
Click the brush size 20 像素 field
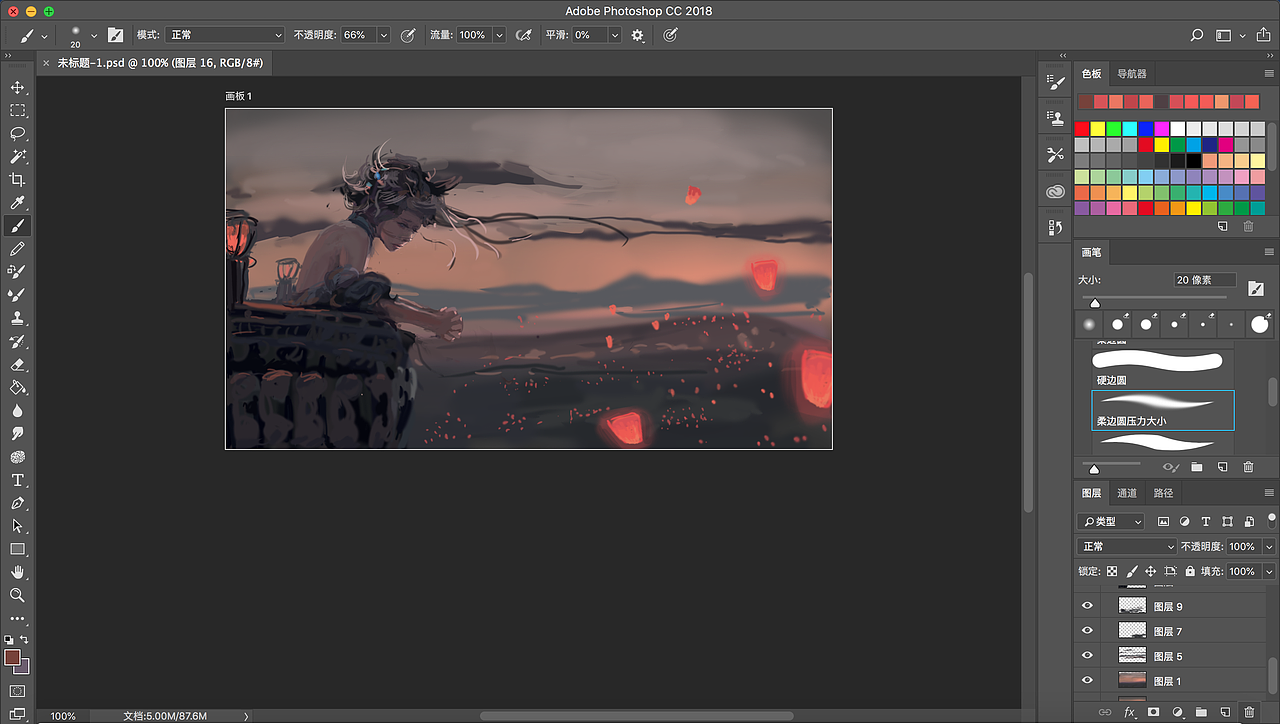pyautogui.click(x=1205, y=280)
